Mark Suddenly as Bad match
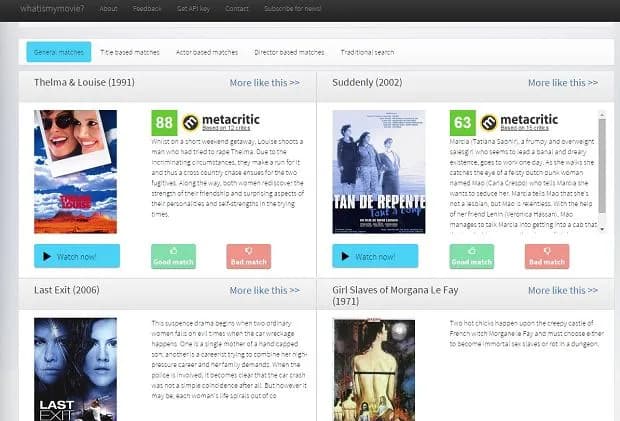 click(x=545, y=256)
